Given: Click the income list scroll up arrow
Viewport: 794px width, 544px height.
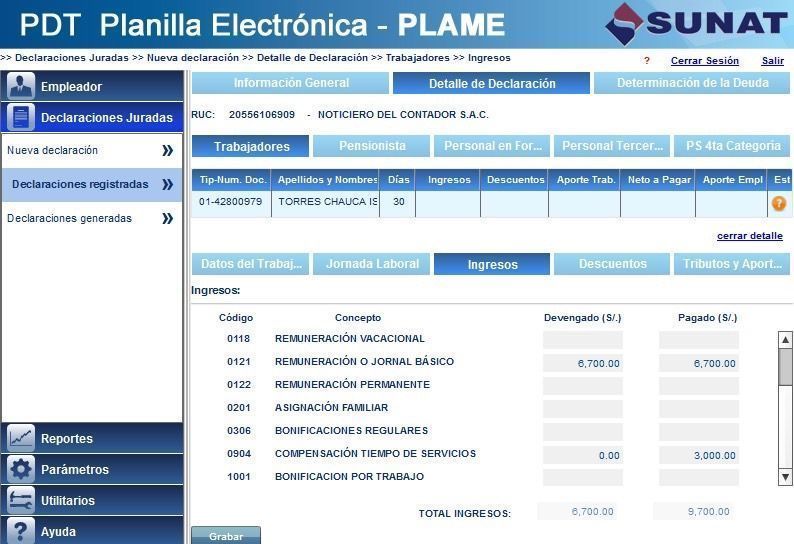Looking at the screenshot, I should pos(785,339).
